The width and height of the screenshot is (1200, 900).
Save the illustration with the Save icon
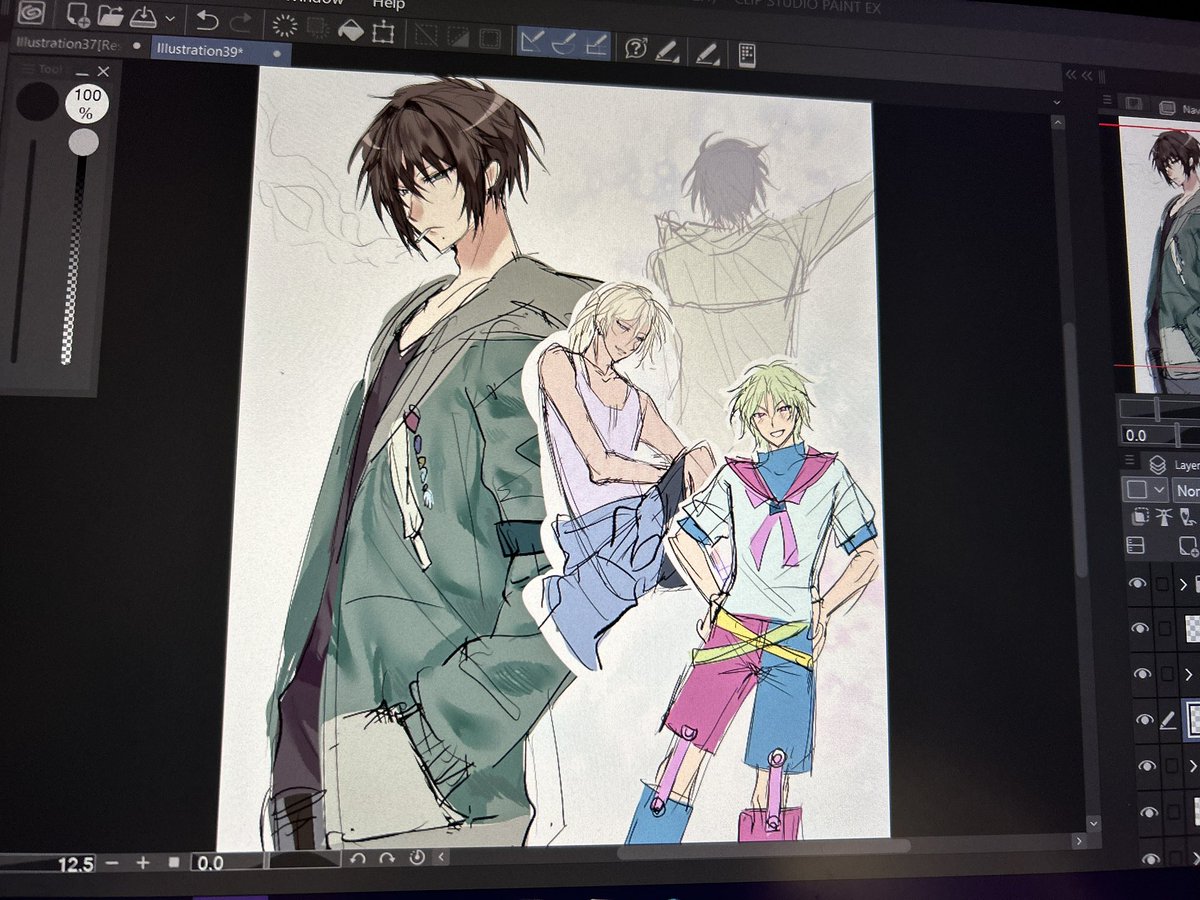click(143, 16)
